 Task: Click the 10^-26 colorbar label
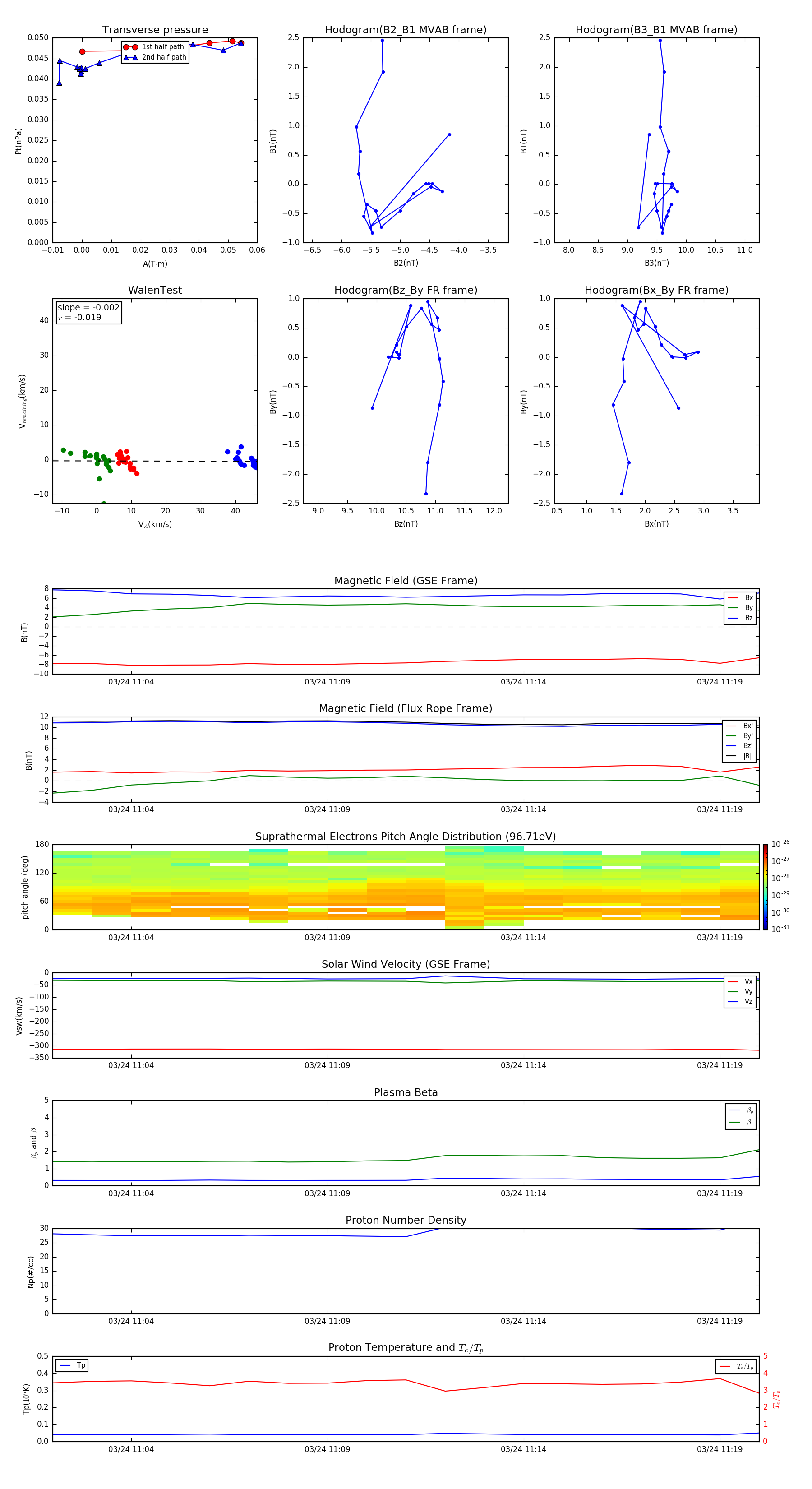(x=780, y=844)
